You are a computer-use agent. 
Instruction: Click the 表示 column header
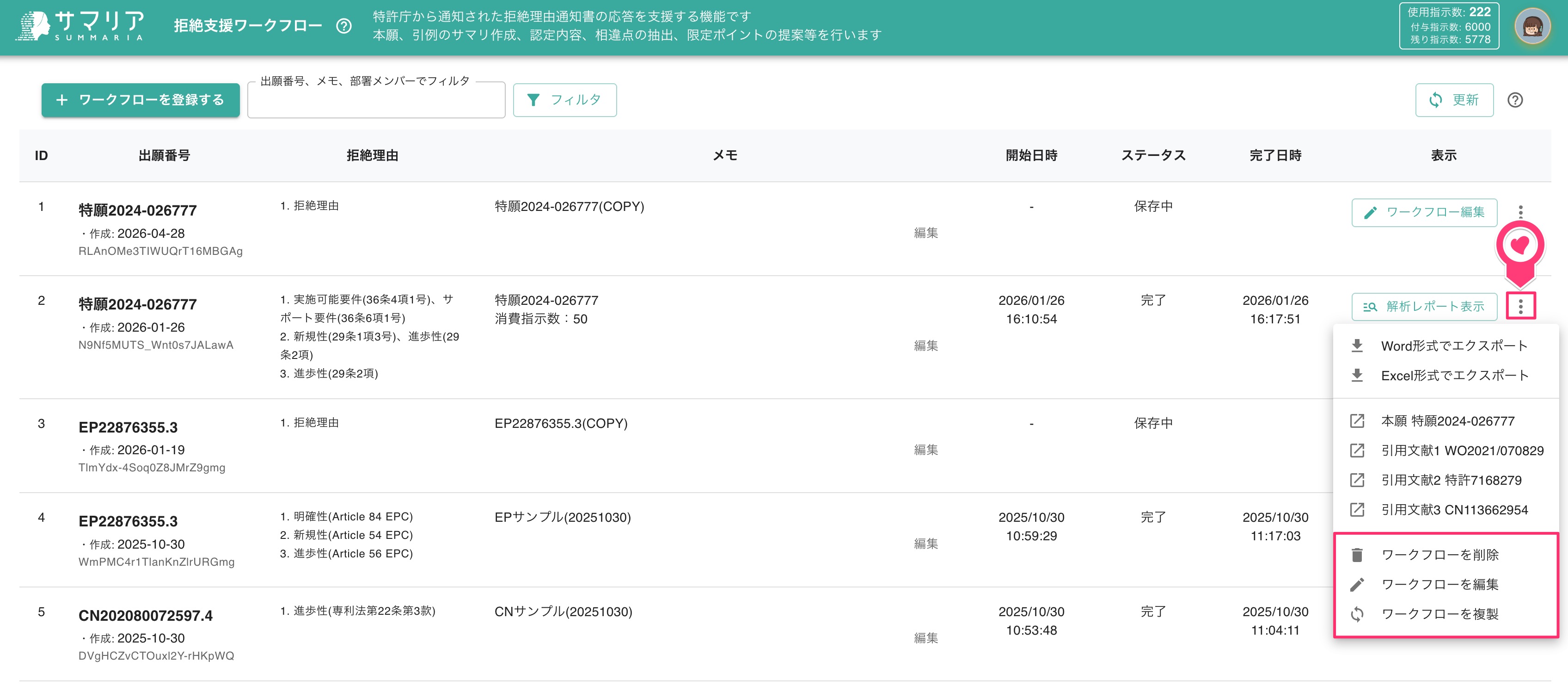click(1443, 155)
